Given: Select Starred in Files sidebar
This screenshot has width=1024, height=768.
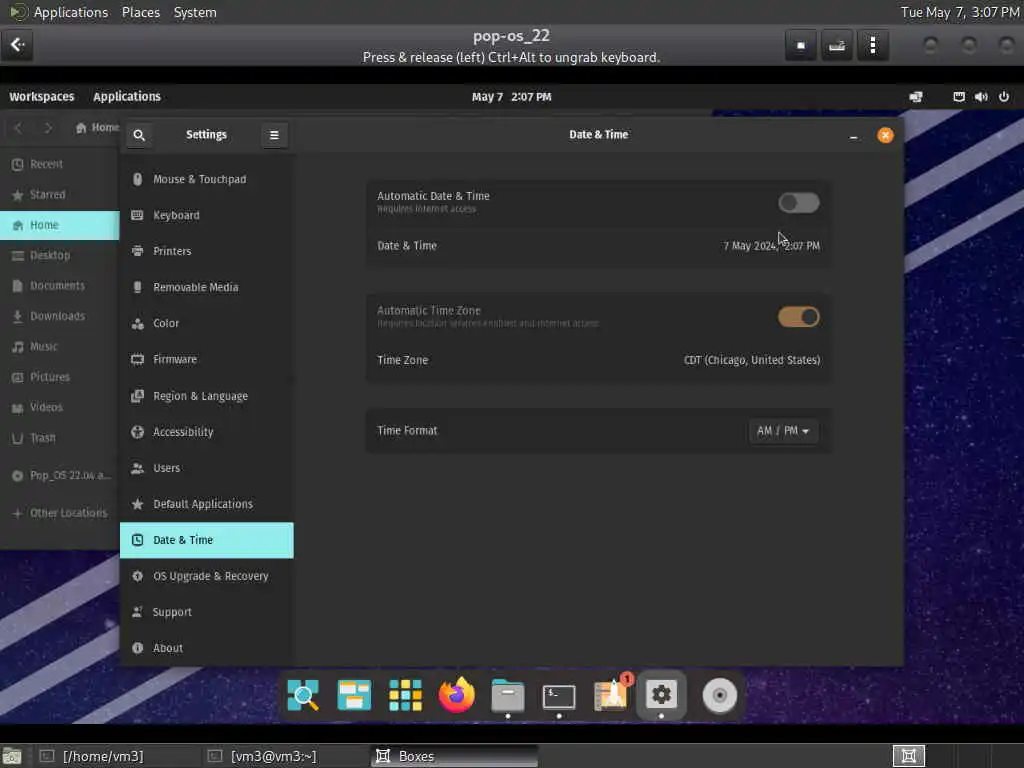Looking at the screenshot, I should pos(60,195).
